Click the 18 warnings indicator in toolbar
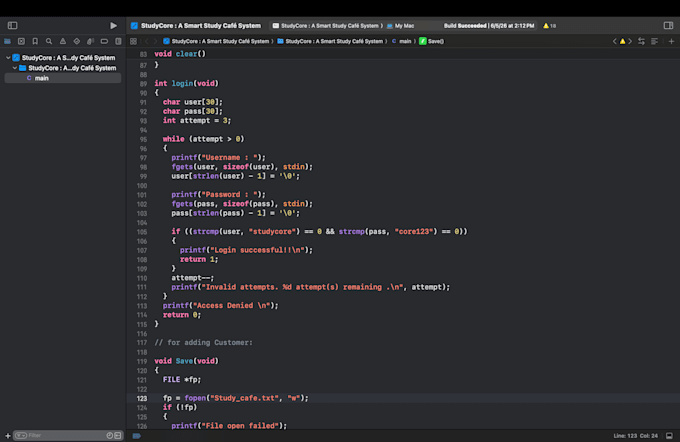680x442 pixels. [x=549, y=26]
